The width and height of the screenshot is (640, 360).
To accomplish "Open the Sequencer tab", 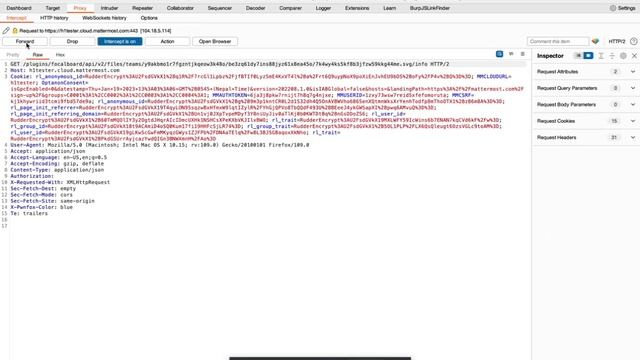I will 220,8.
